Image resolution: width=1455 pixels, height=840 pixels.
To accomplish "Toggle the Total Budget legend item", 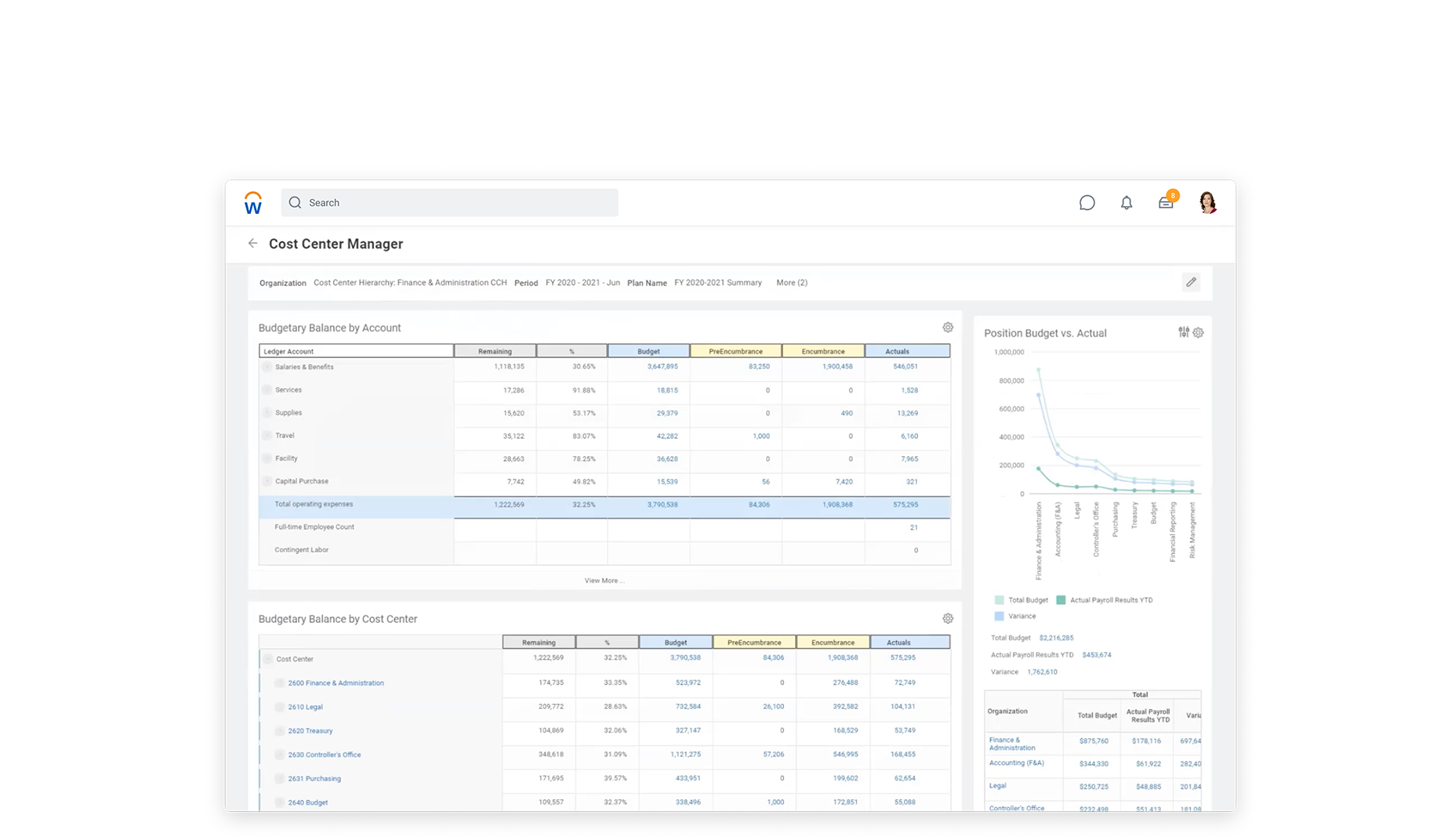I will click(1023, 599).
